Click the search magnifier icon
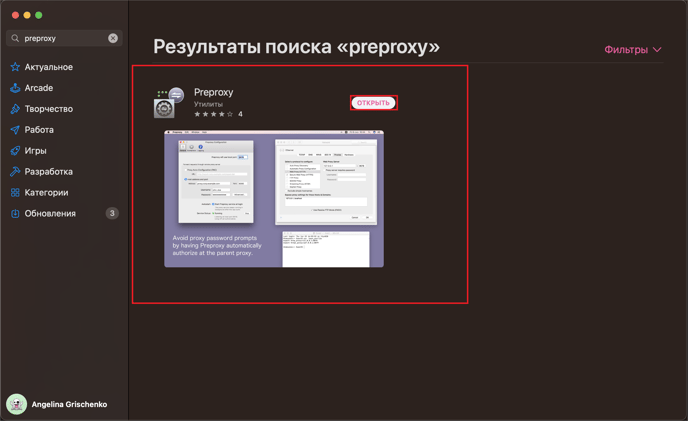688x421 pixels. [15, 38]
